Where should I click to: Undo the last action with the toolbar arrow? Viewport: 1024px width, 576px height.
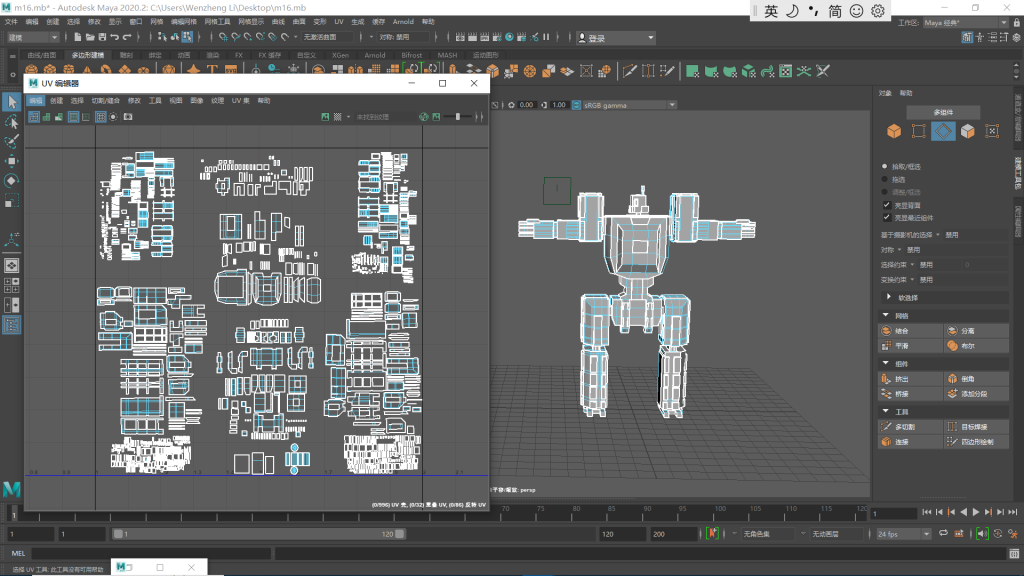[114, 37]
